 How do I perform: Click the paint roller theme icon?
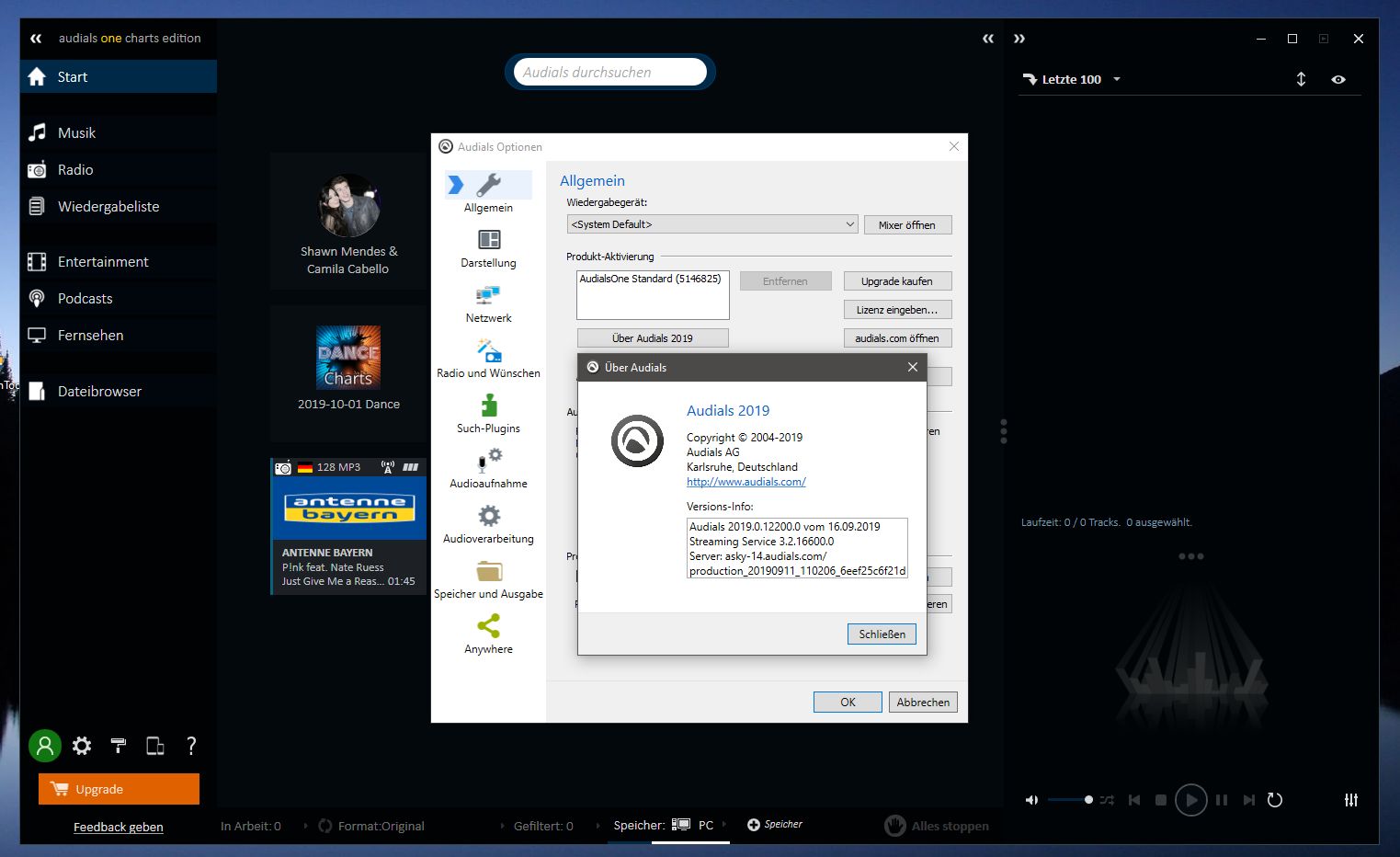(118, 746)
